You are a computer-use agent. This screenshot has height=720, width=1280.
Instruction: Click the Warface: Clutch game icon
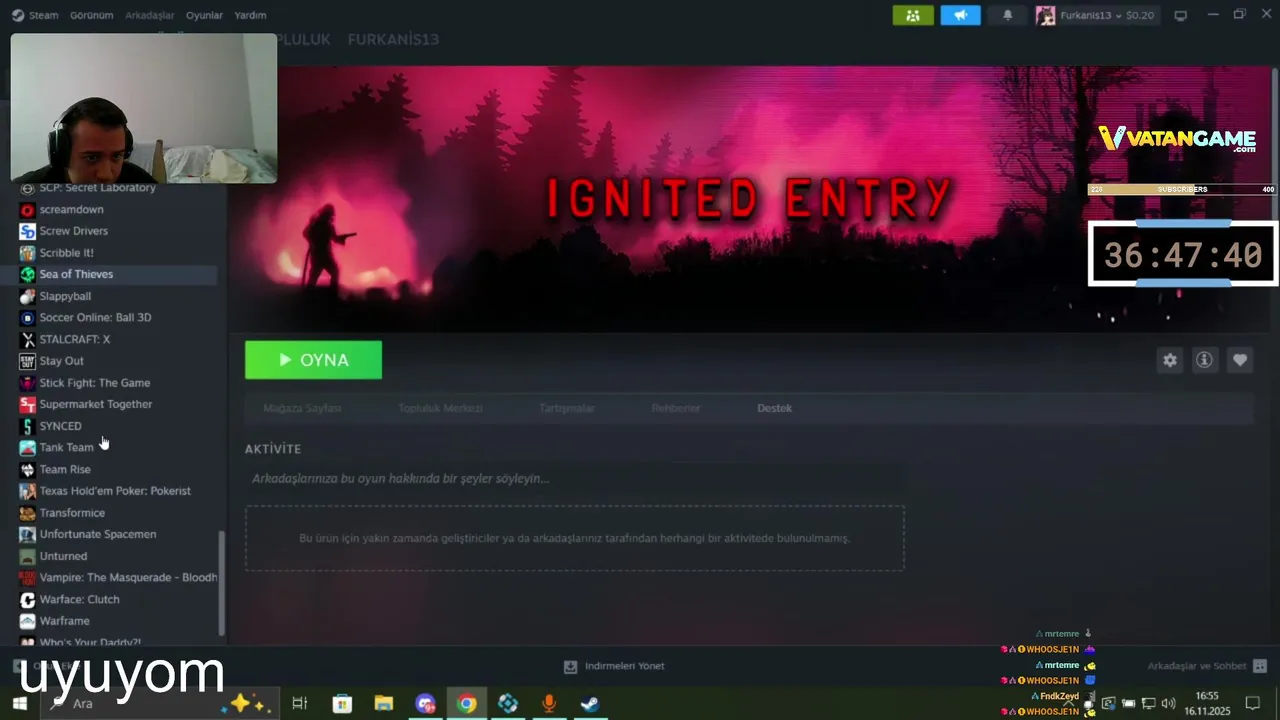tap(28, 599)
